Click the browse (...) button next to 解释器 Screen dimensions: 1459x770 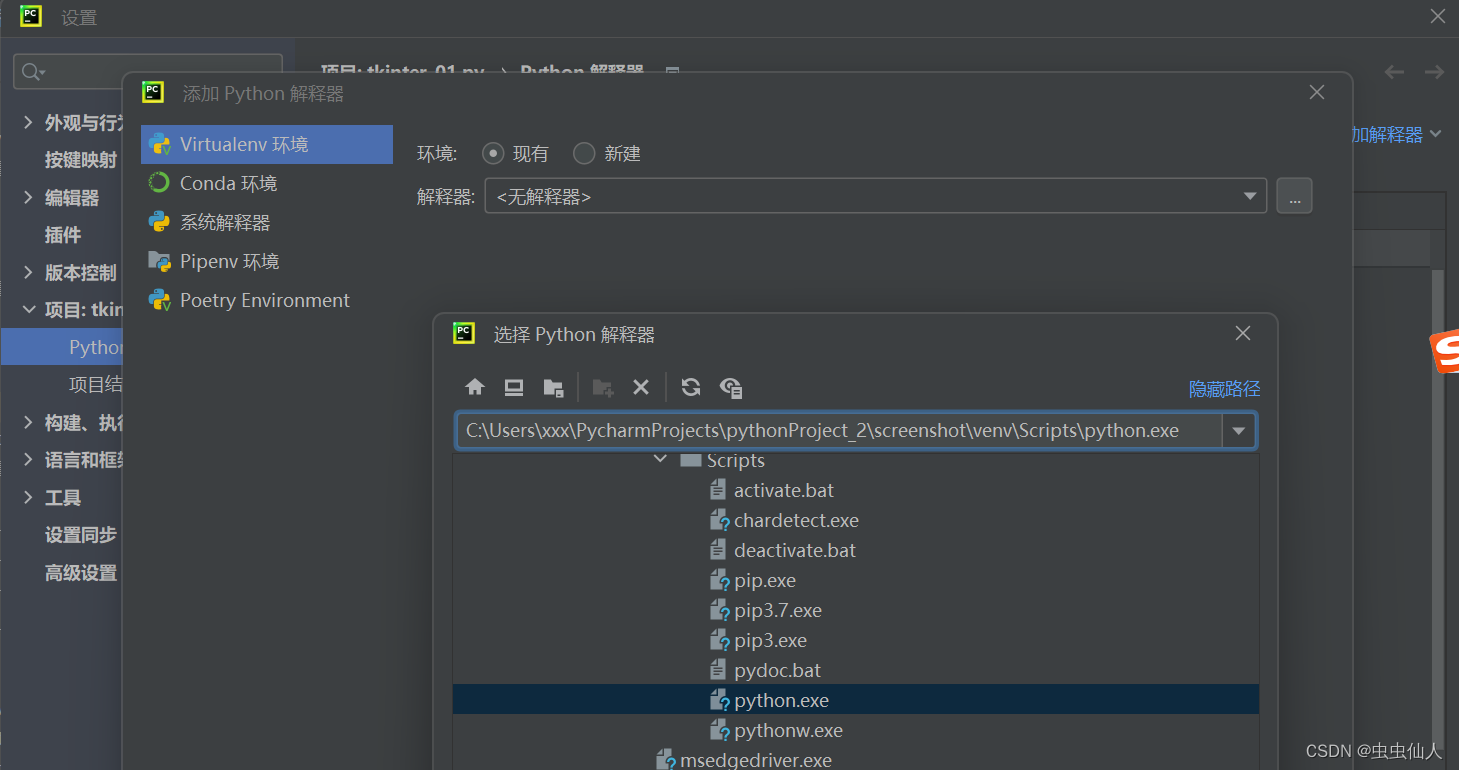[1294, 197]
